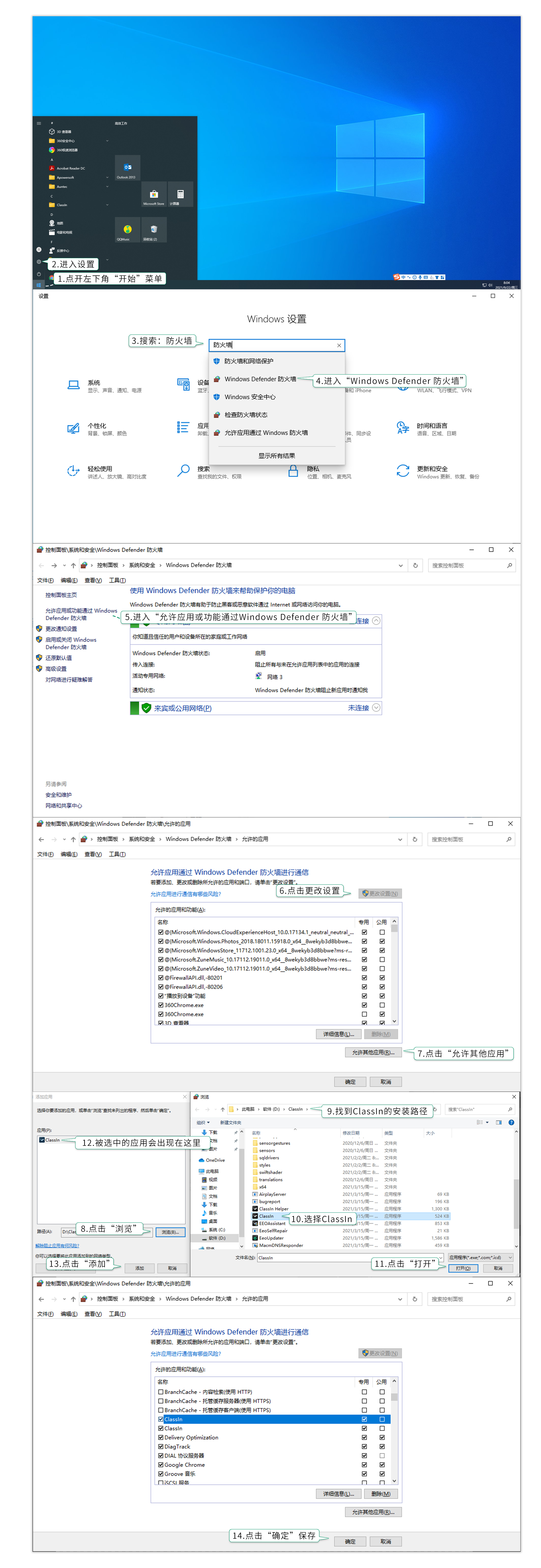
Task: Click 更改设置 button in first 允许的应用 window
Action: (380, 894)
